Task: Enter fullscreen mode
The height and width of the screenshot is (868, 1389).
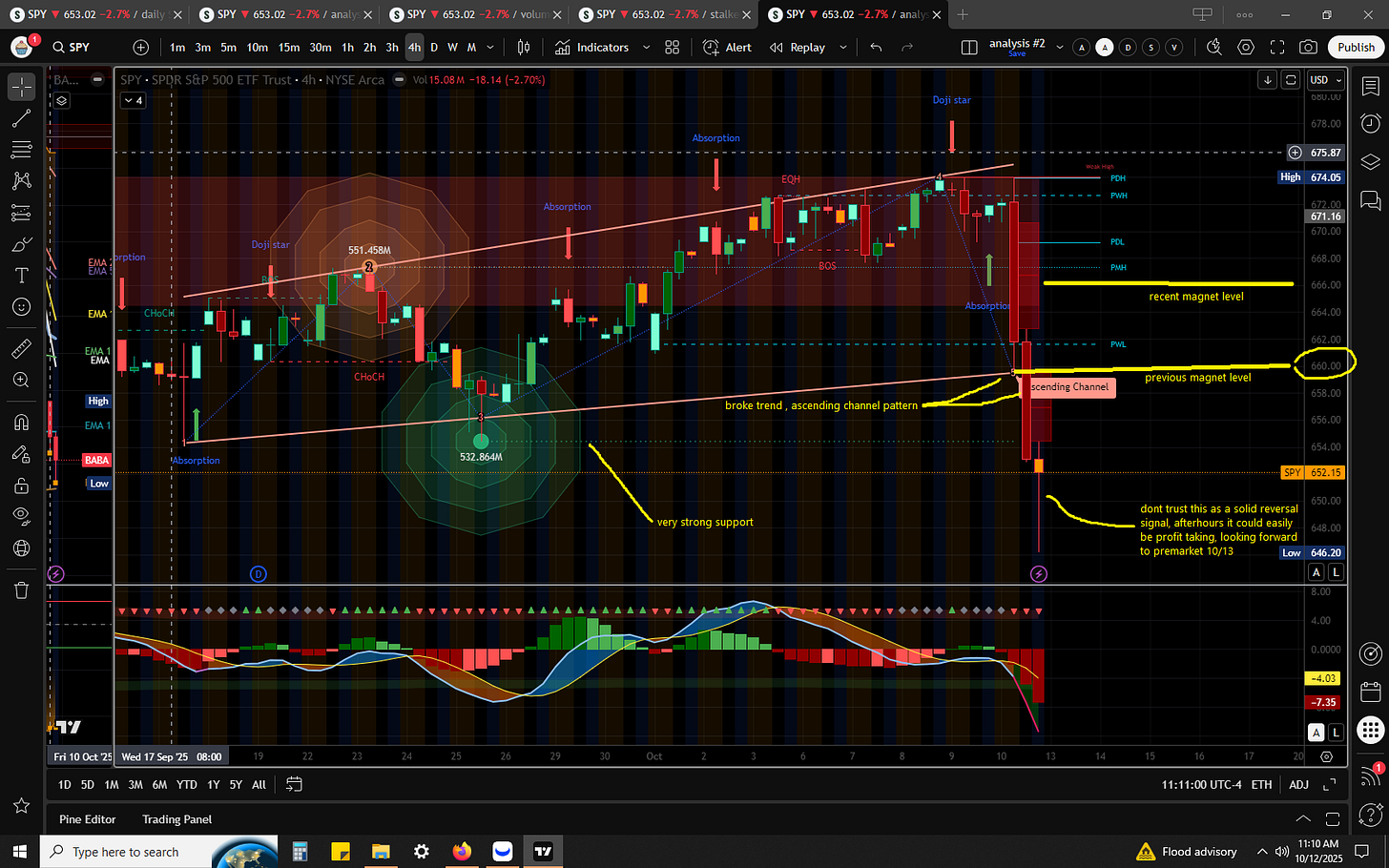Action: pos(1277,47)
